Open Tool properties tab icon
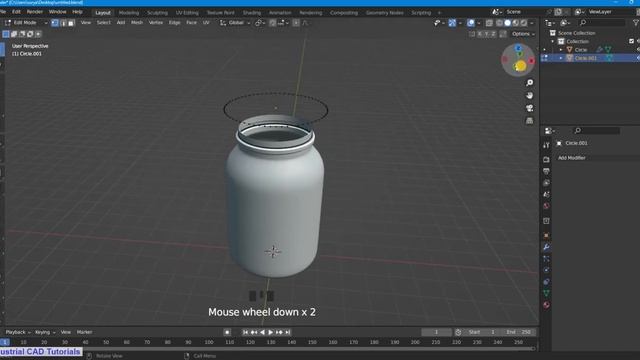Screen dimensions: 640x360 [x=546, y=145]
